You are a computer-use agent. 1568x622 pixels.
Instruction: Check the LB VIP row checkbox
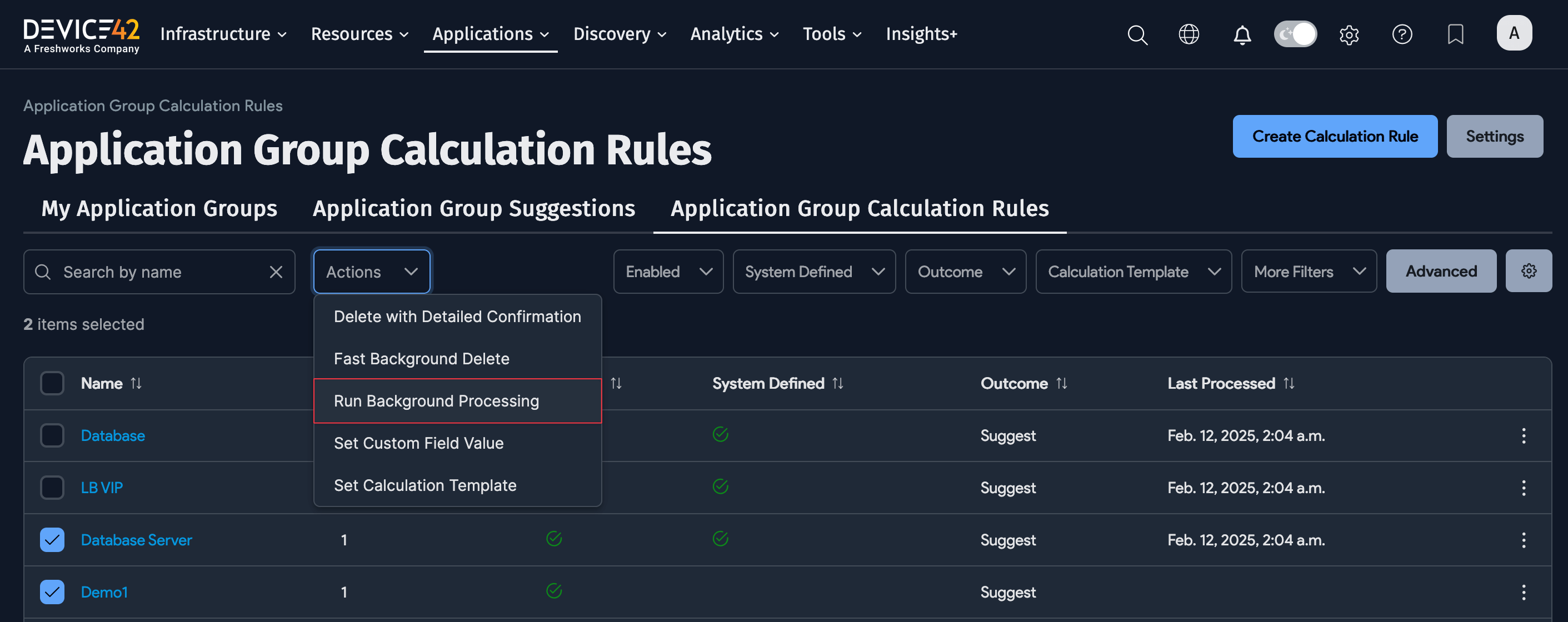tap(52, 488)
